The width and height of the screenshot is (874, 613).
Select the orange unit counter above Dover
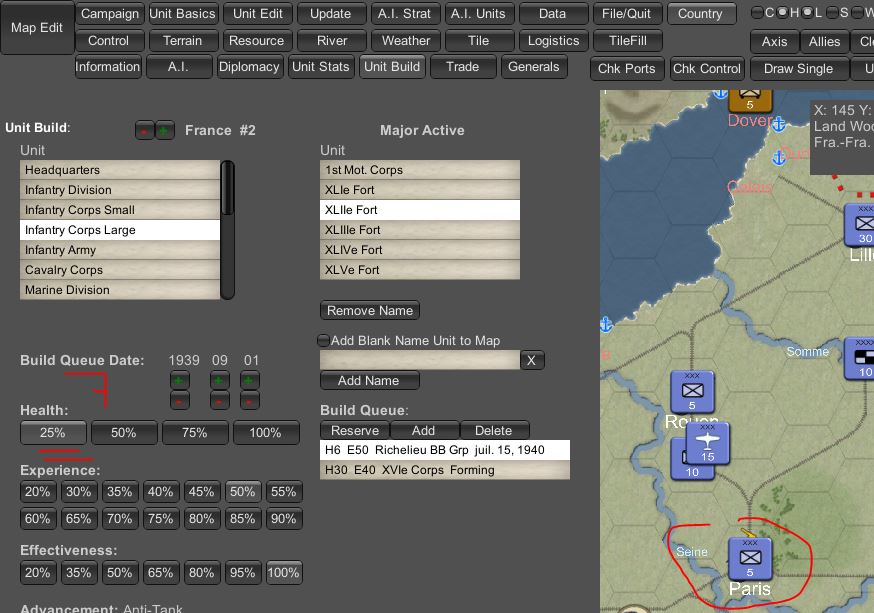[750, 100]
